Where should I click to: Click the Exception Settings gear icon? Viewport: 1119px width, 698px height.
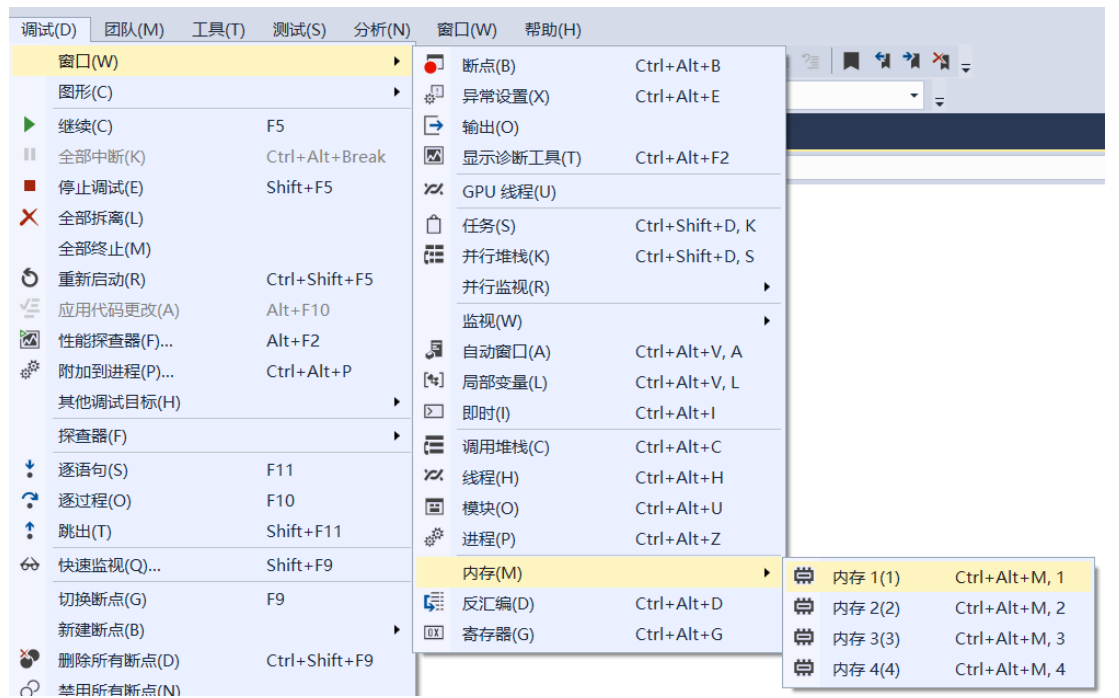[x=433, y=96]
